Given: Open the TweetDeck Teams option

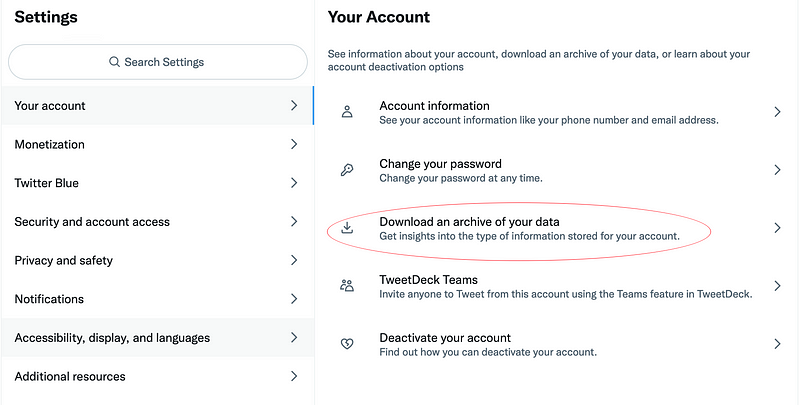Looking at the screenshot, I should pos(428,280).
